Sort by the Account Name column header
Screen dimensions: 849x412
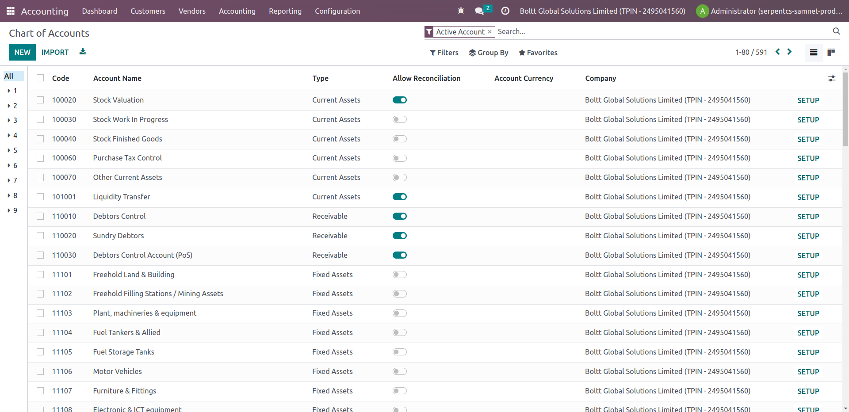tap(117, 79)
